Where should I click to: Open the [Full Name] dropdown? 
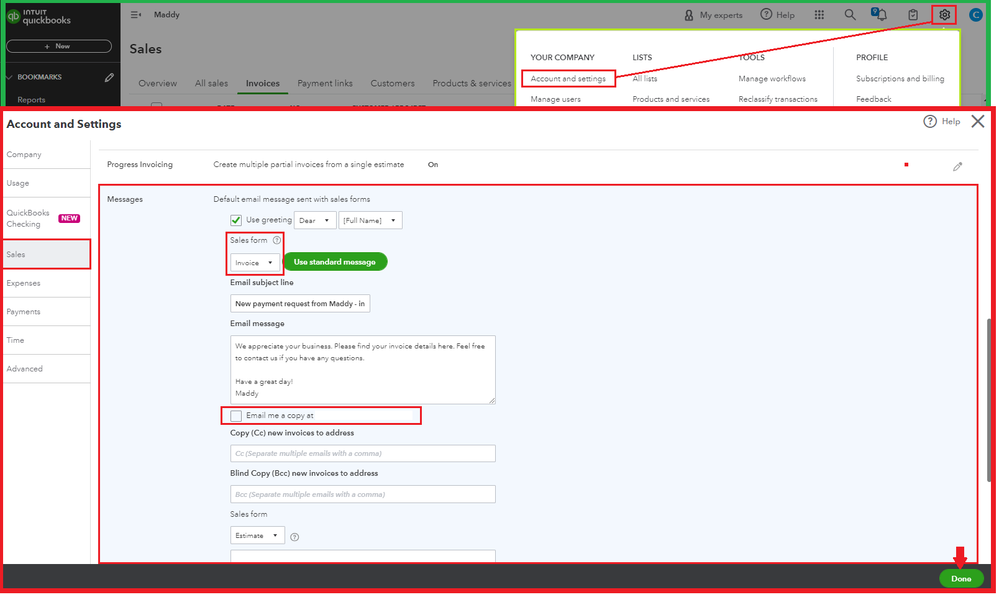coord(370,220)
